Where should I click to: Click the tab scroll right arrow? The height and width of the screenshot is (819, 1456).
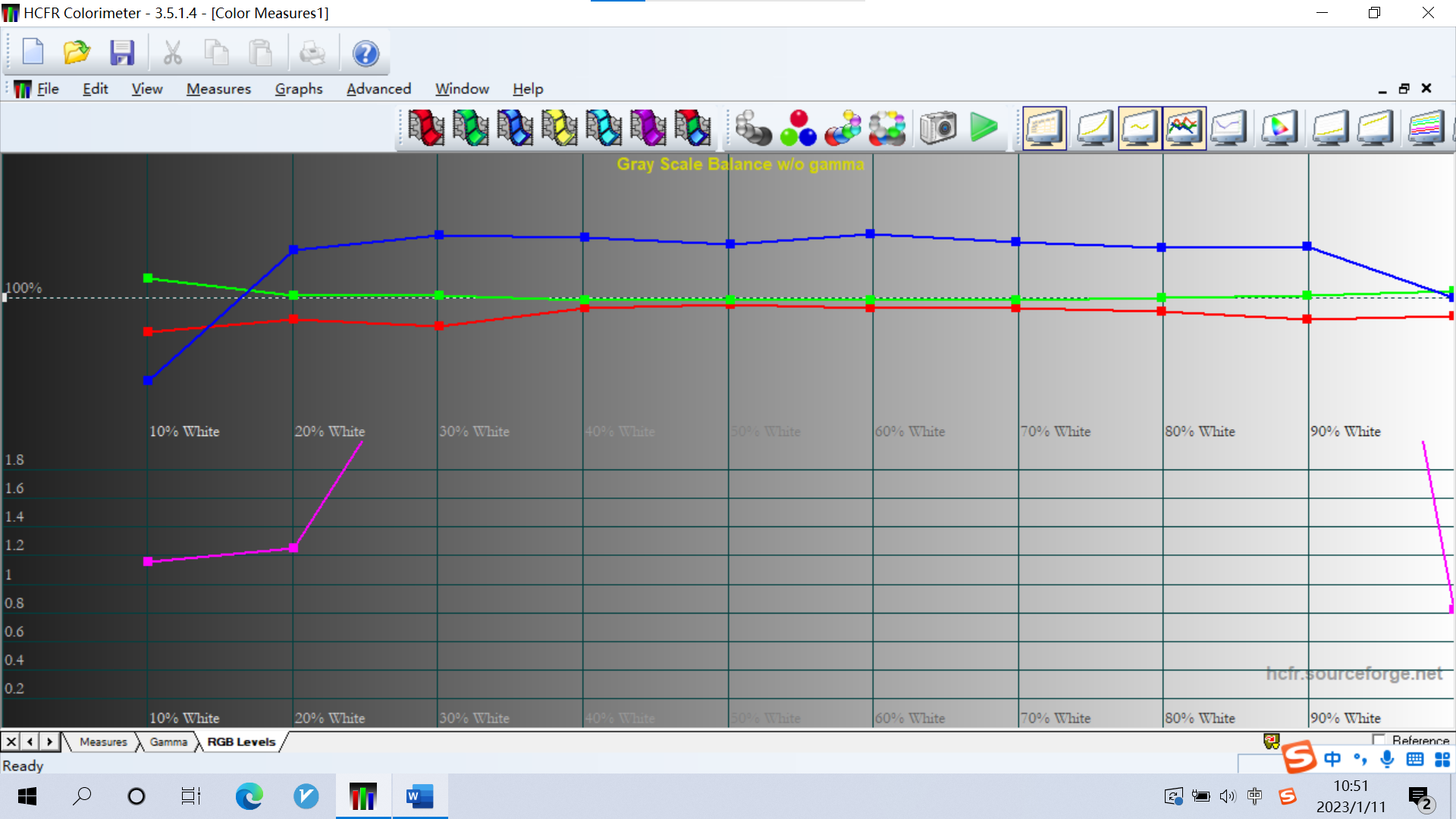tap(50, 742)
